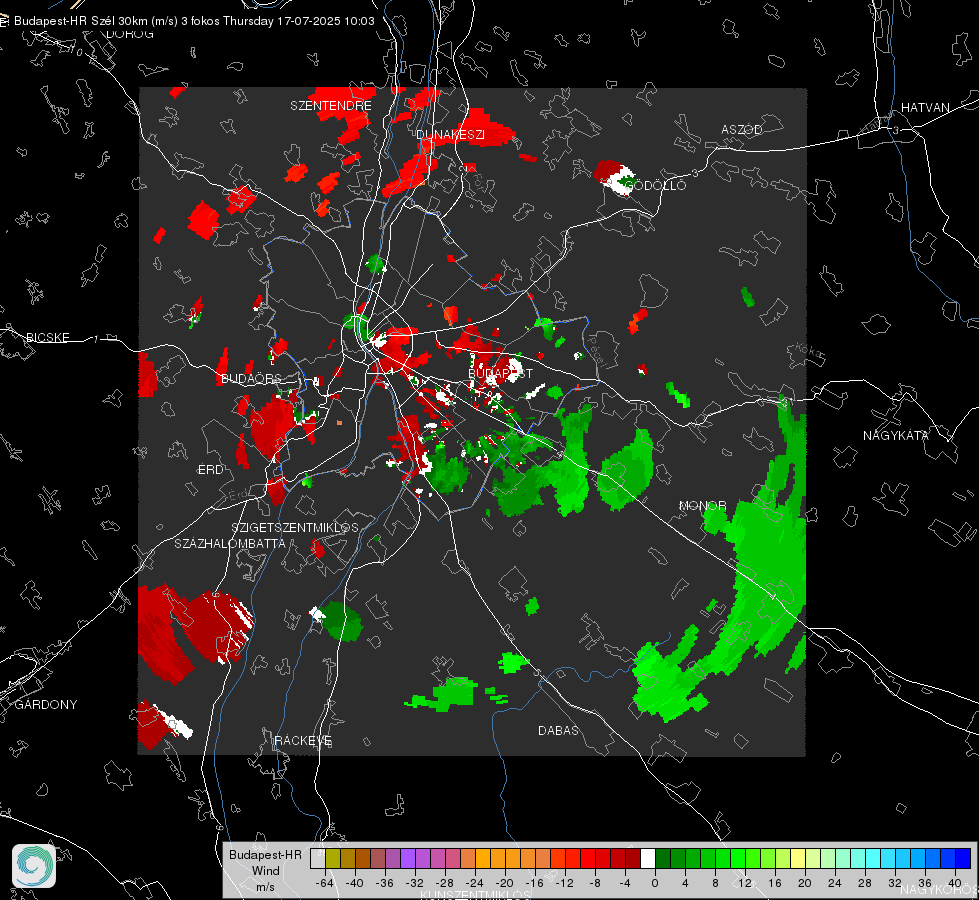Select the RÁCKEVE town label
The width and height of the screenshot is (979, 900).
(x=303, y=741)
